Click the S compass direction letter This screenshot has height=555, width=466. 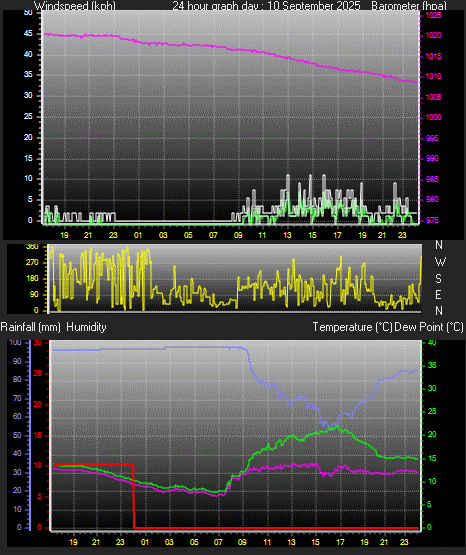(438, 279)
